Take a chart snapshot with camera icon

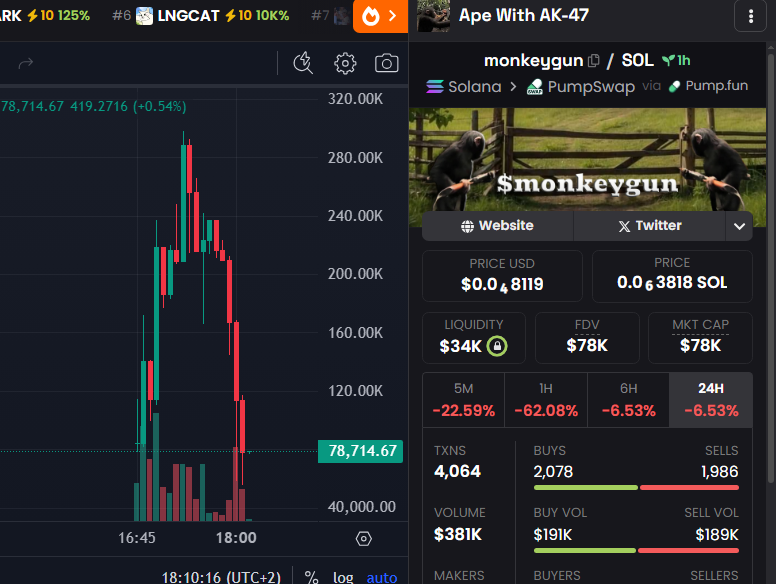tap(387, 63)
